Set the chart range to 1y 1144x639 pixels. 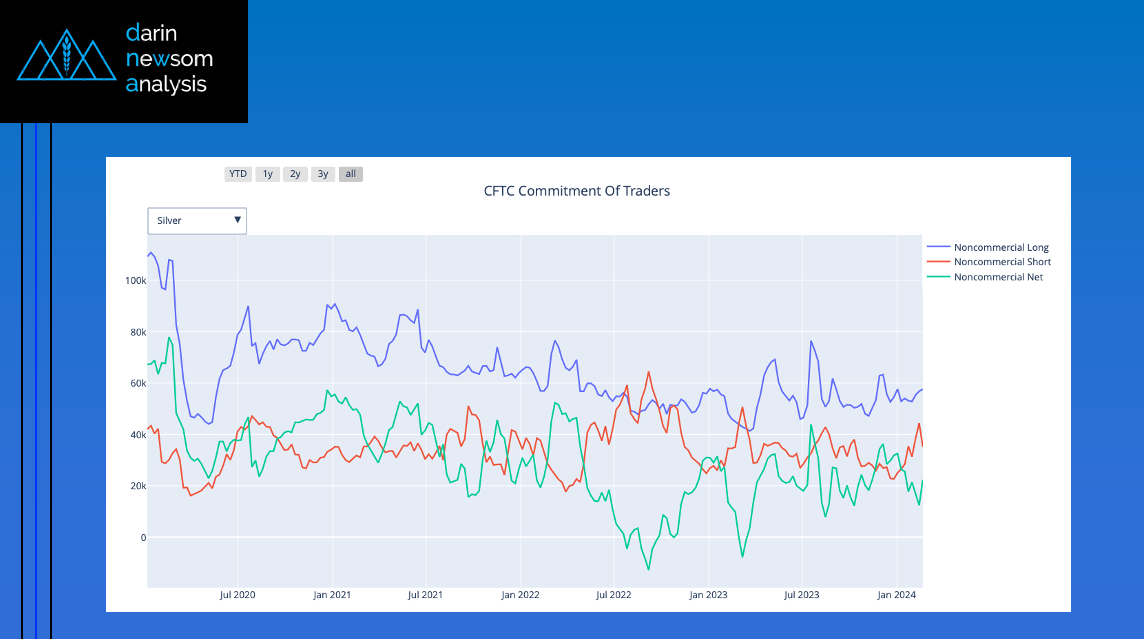(267, 174)
